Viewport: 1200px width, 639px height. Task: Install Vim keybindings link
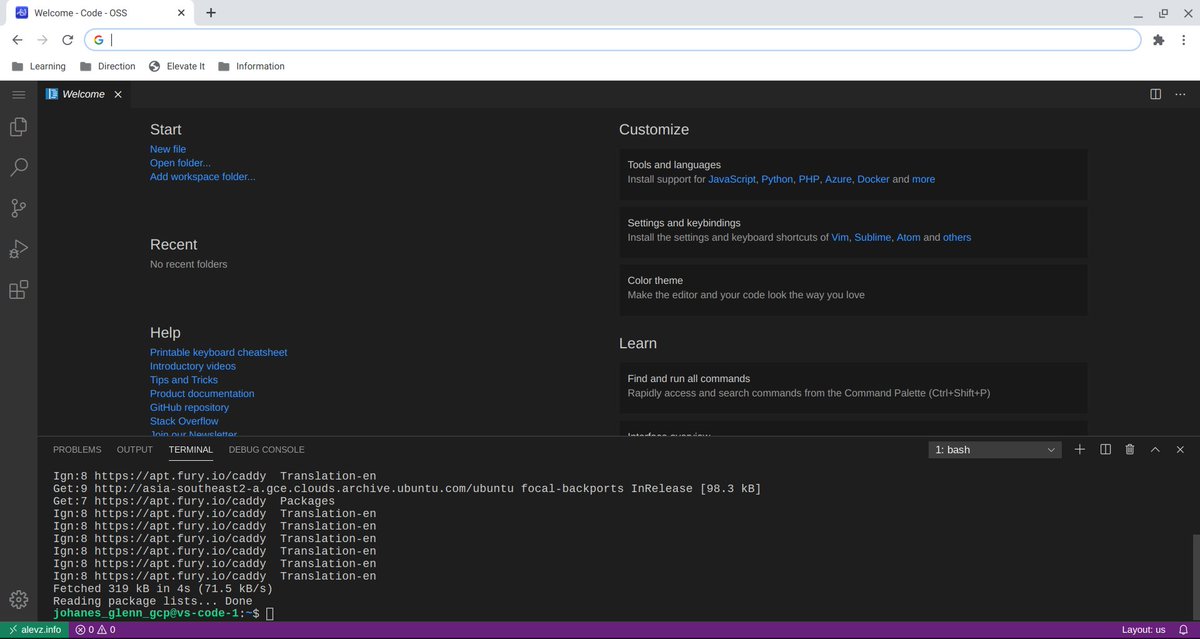tap(840, 238)
